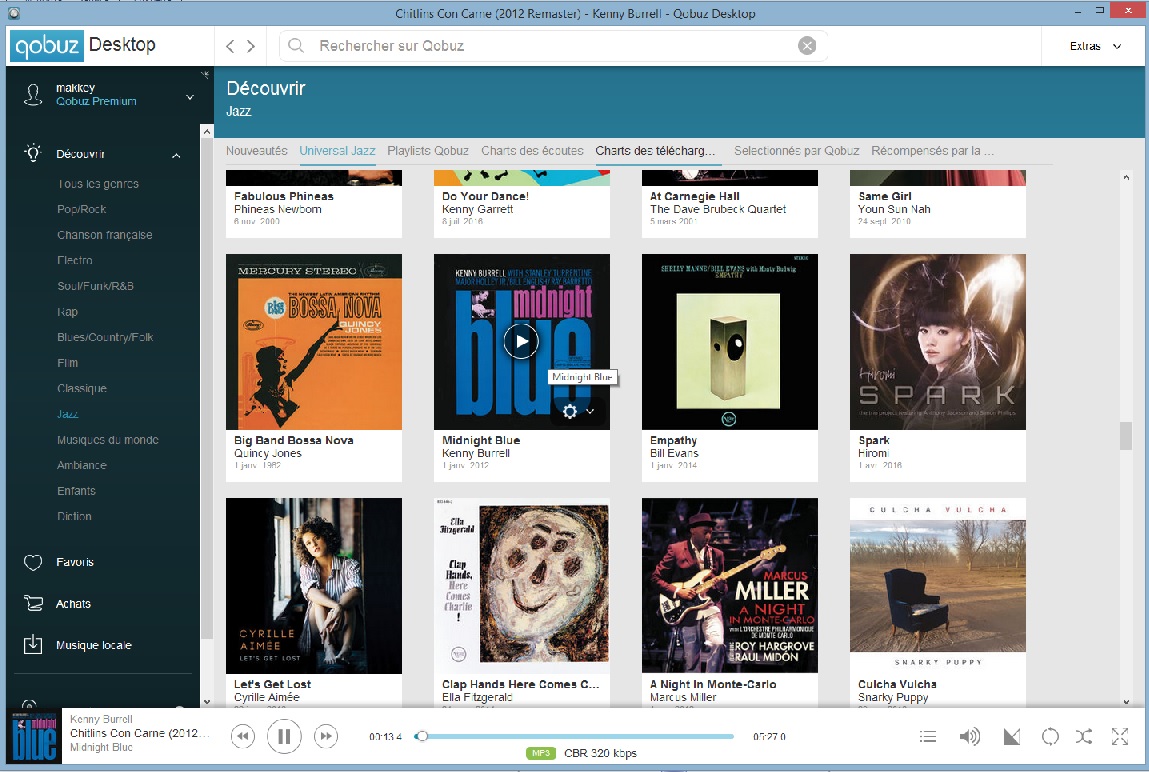The height and width of the screenshot is (772, 1149).
Task: Switch to the Playlists Qobuz tab
Action: click(428, 151)
